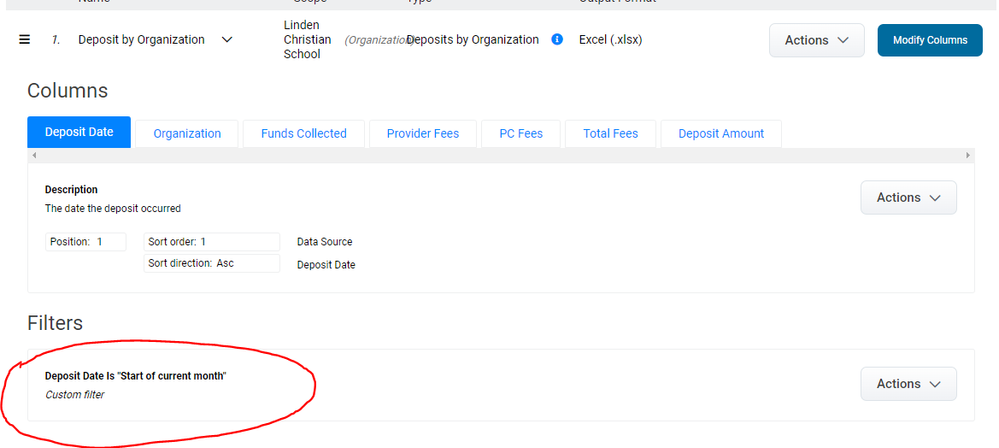The width and height of the screenshot is (999, 448).
Task: Click the blue info icon
Action: (x=557, y=40)
